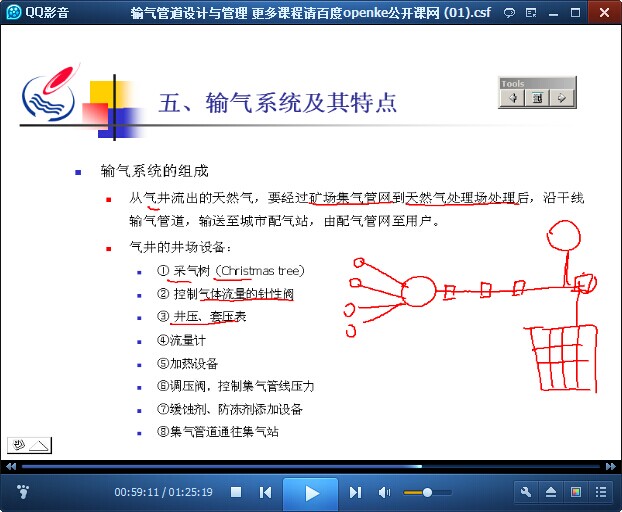Click the previous slide arrow in Tools panel
Viewport: 622px width, 512px height.
[x=512, y=98]
